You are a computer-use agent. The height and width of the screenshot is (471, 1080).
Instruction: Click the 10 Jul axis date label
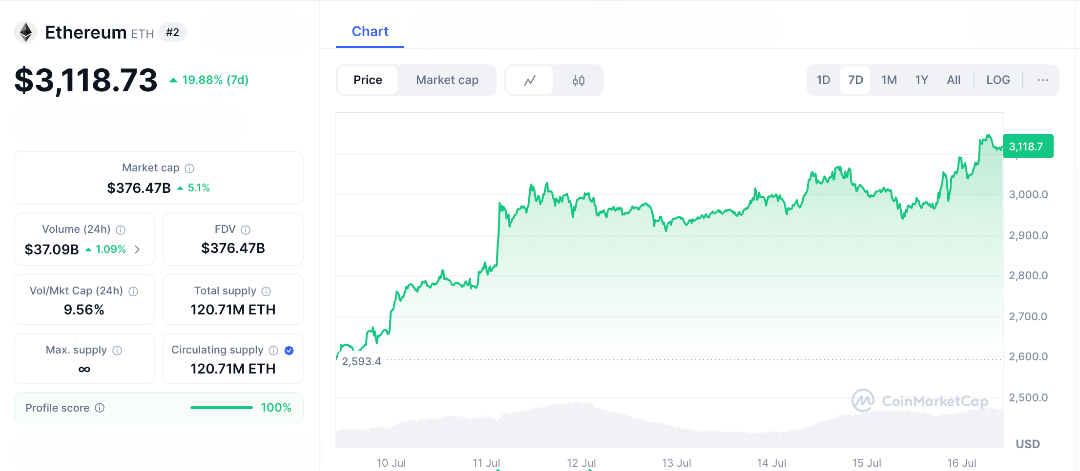pyautogui.click(x=391, y=462)
